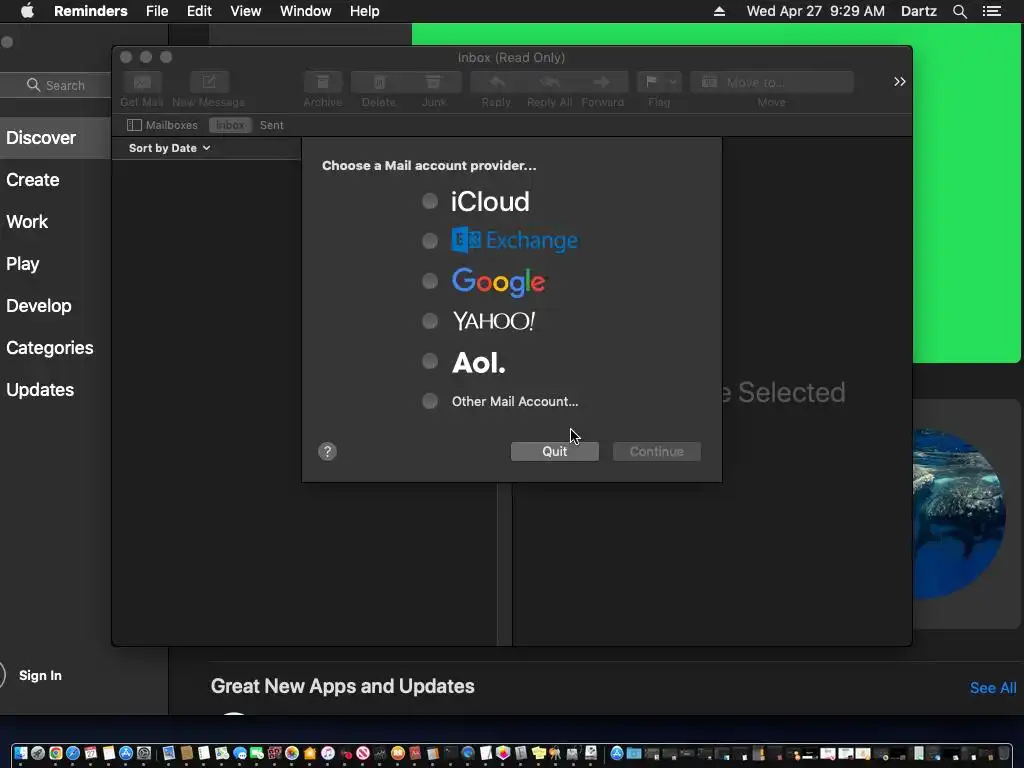
Task: Open Launchpad from the Dock
Action: click(38, 753)
